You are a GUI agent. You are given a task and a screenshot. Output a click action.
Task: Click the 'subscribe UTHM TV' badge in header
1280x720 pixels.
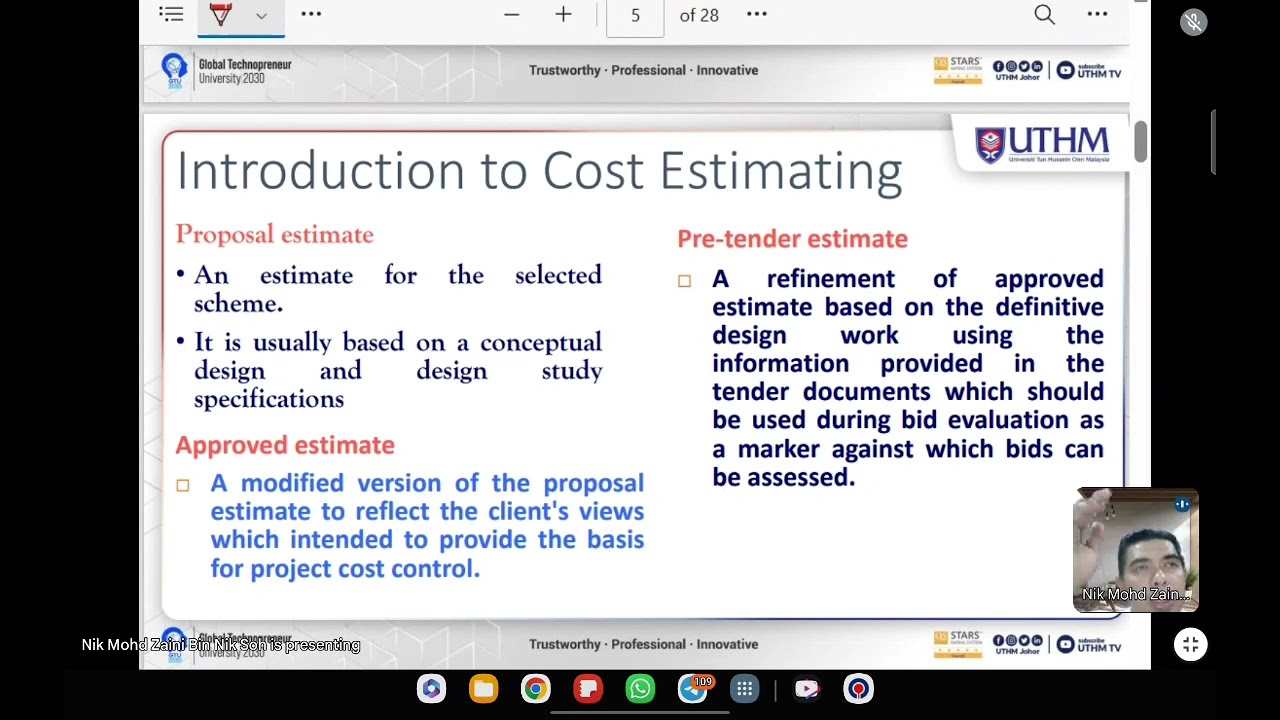pyautogui.click(x=1090, y=70)
